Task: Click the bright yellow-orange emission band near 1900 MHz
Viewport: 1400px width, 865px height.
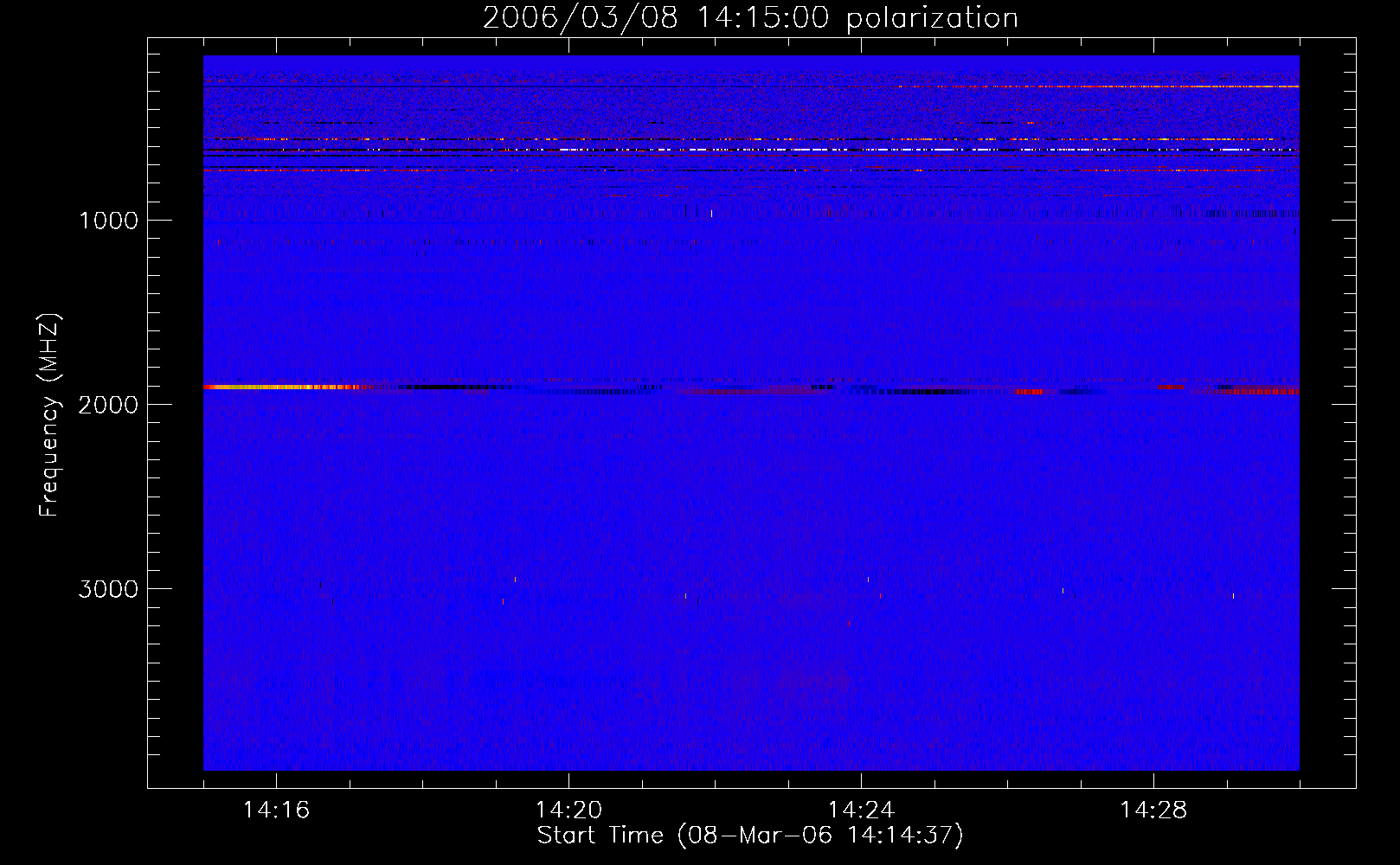Action: 281,387
